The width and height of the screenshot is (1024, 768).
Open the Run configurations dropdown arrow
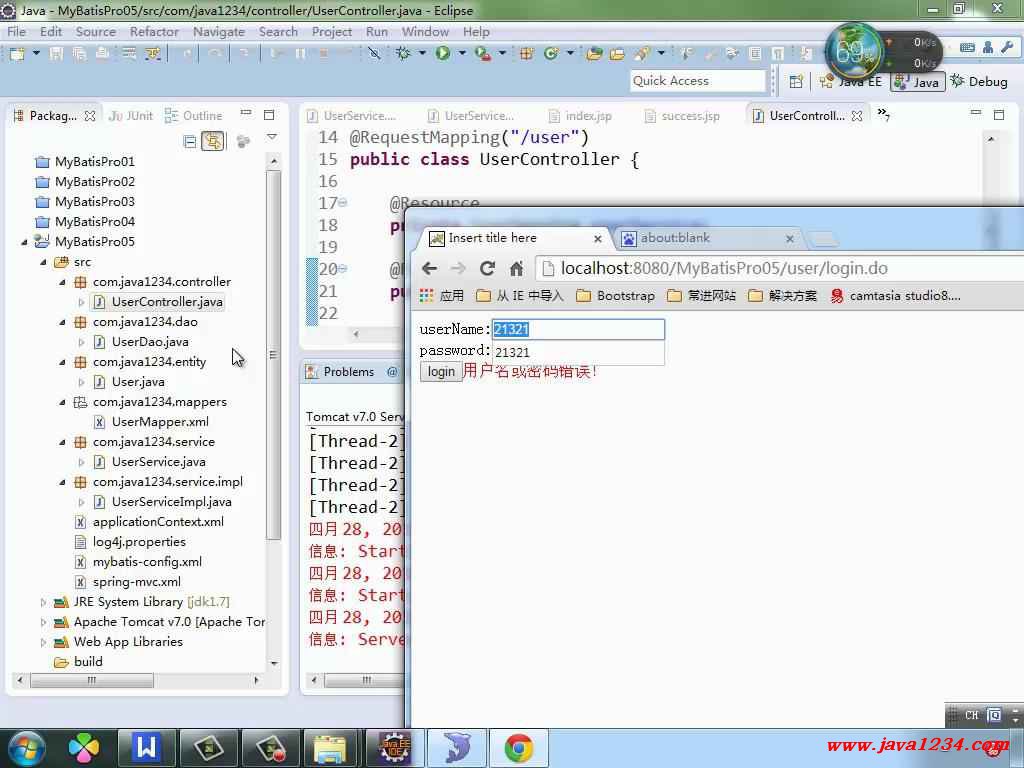[462, 53]
